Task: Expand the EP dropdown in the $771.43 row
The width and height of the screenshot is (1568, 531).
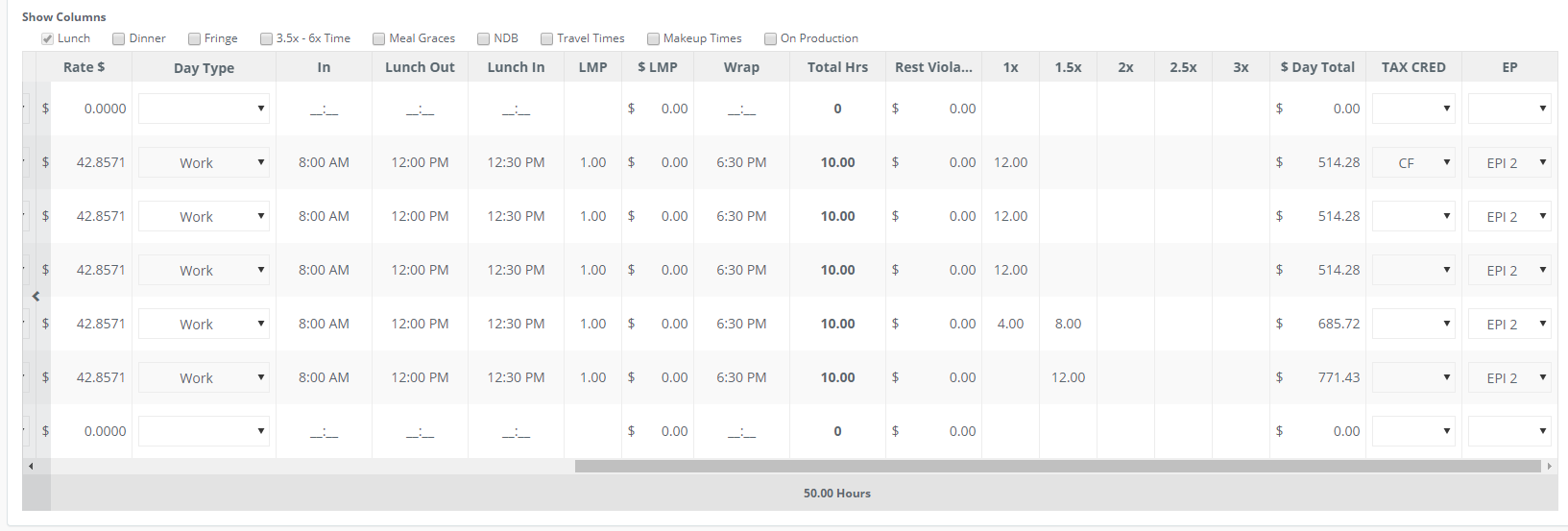Action: pos(1509,377)
